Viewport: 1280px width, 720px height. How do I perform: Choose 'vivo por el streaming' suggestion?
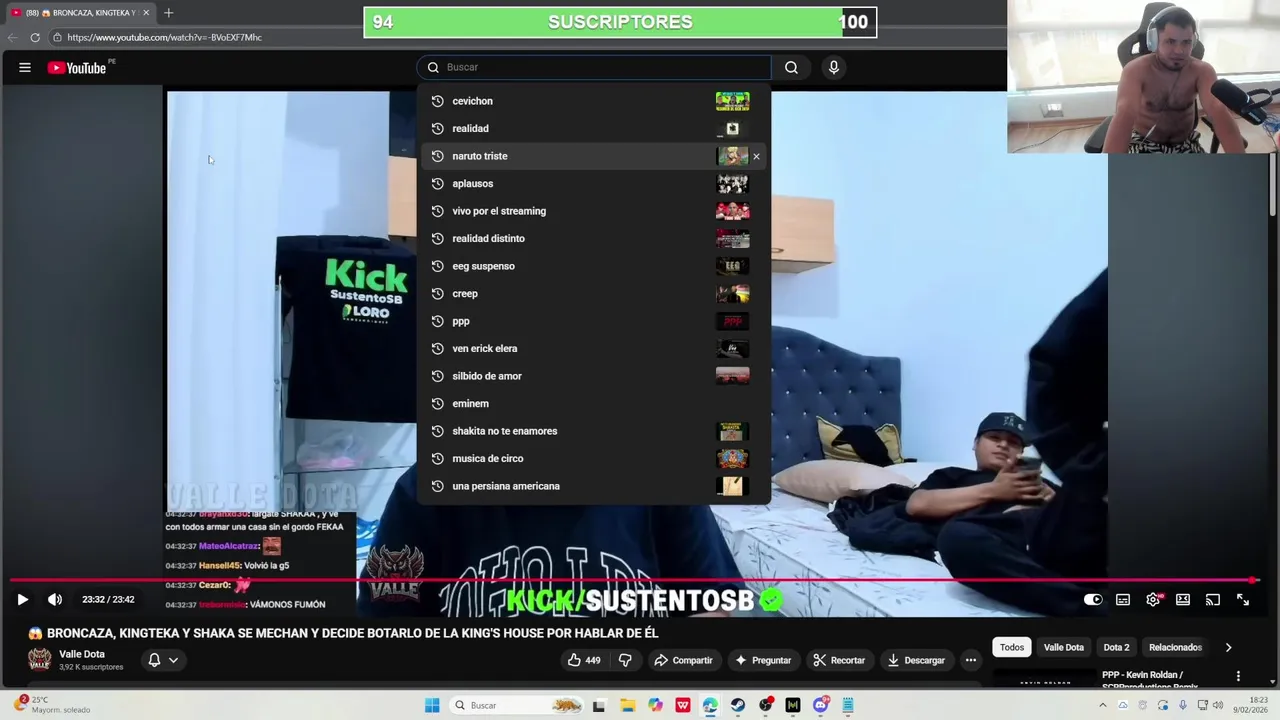click(x=594, y=211)
